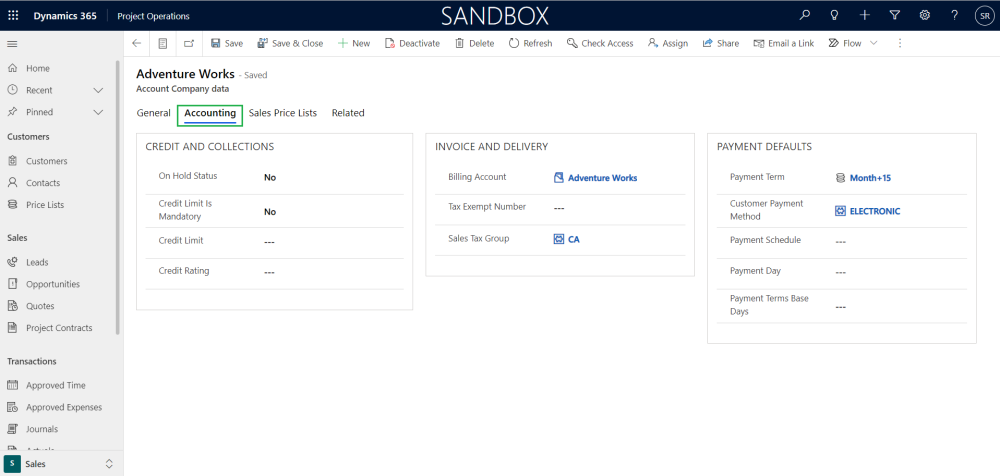Open Contacts in the sidebar
1000x476 pixels.
pyautogui.click(x=43, y=183)
